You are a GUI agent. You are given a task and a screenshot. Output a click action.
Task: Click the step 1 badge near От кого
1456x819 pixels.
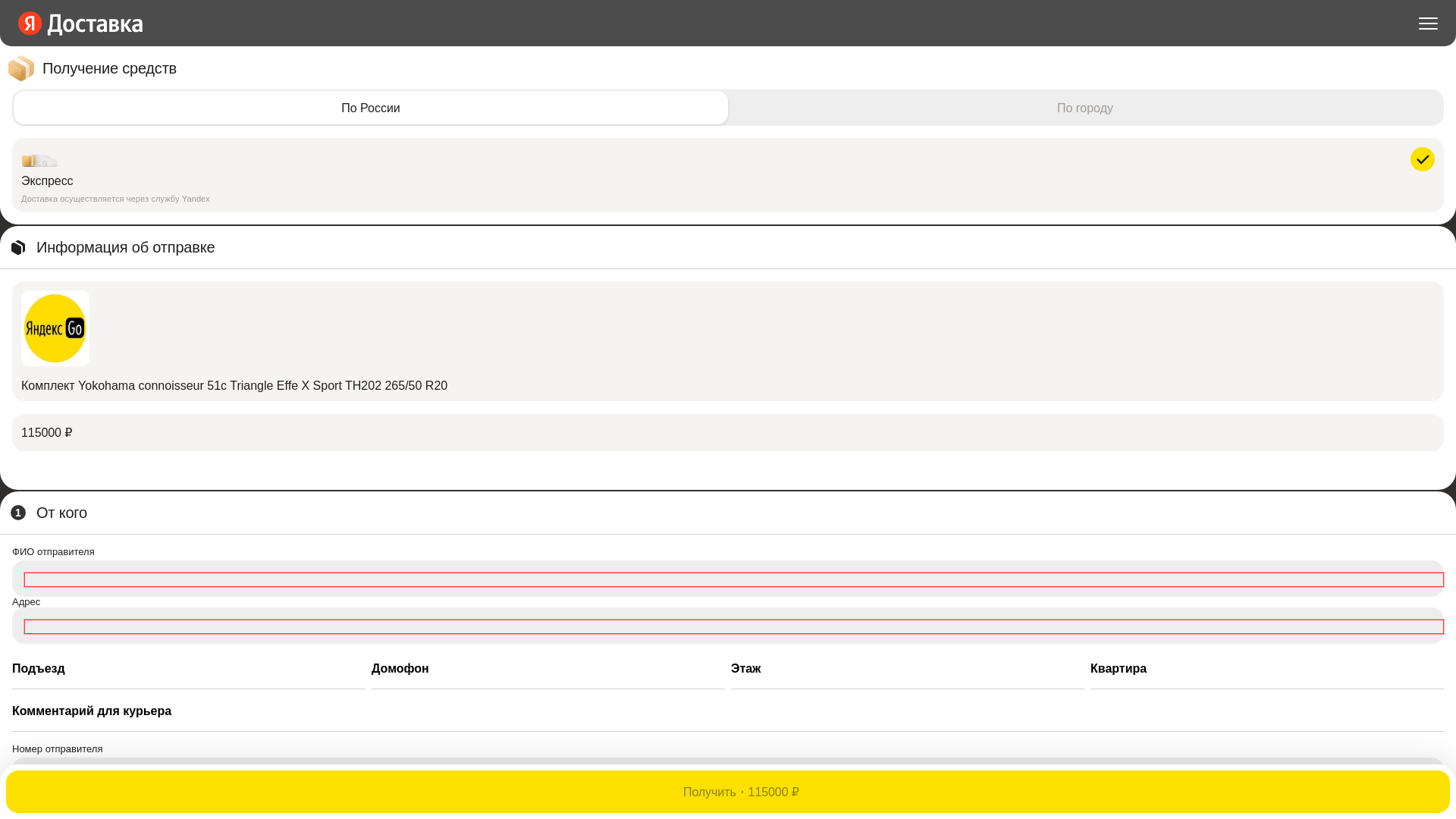point(18,513)
